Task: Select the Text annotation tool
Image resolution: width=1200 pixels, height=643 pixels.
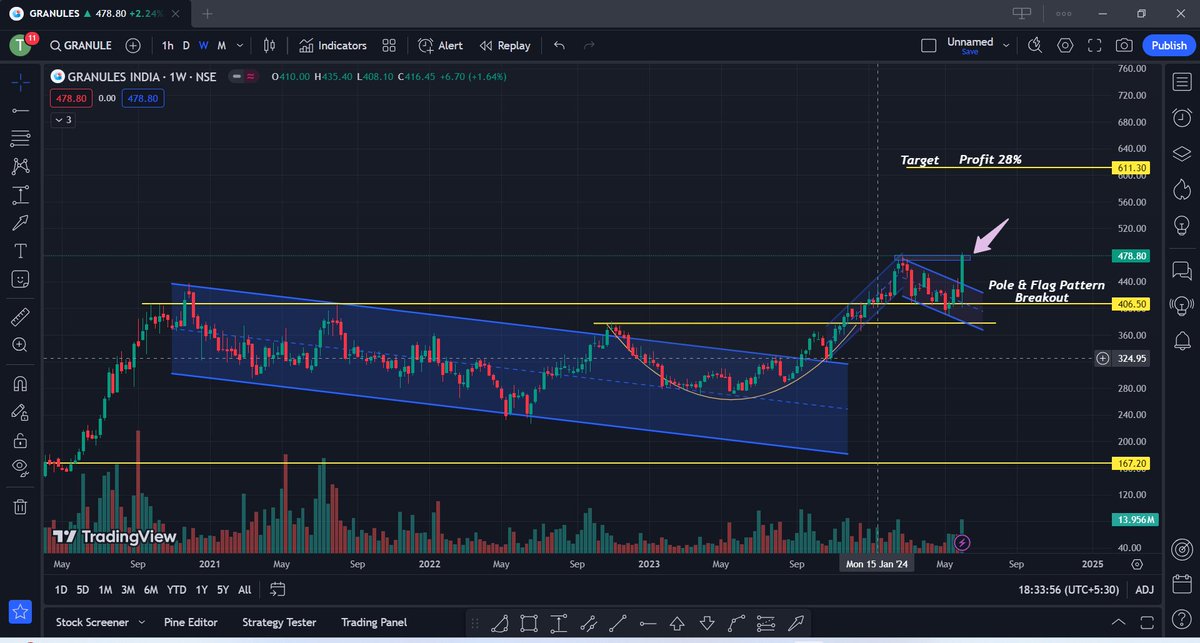Action: click(x=20, y=250)
